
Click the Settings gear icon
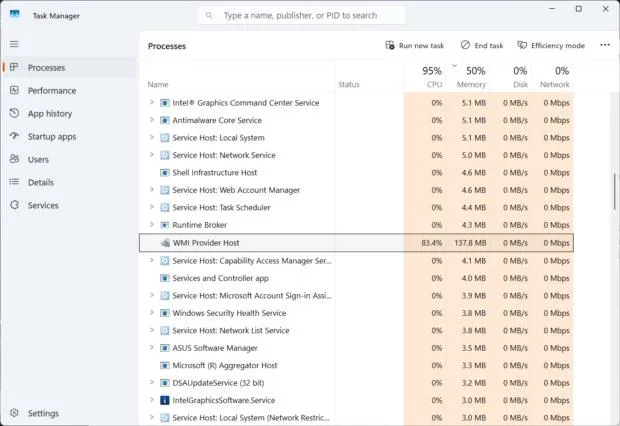pyautogui.click(x=14, y=413)
